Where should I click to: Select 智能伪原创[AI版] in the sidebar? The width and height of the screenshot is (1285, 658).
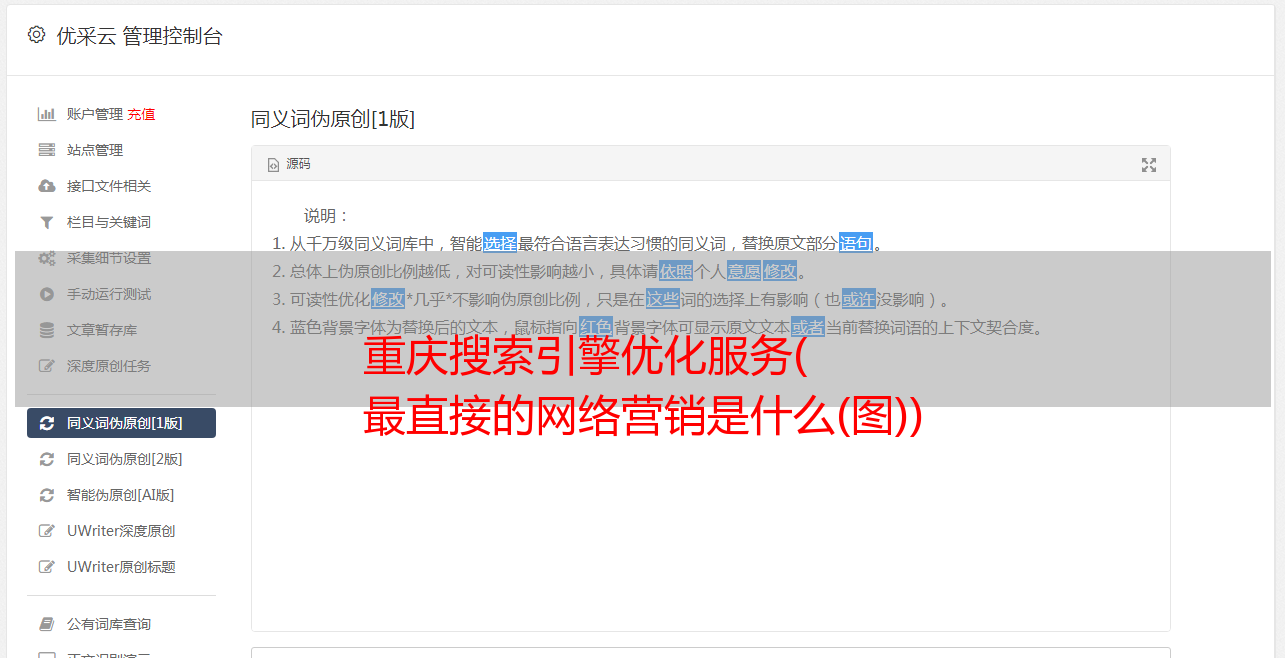121,495
